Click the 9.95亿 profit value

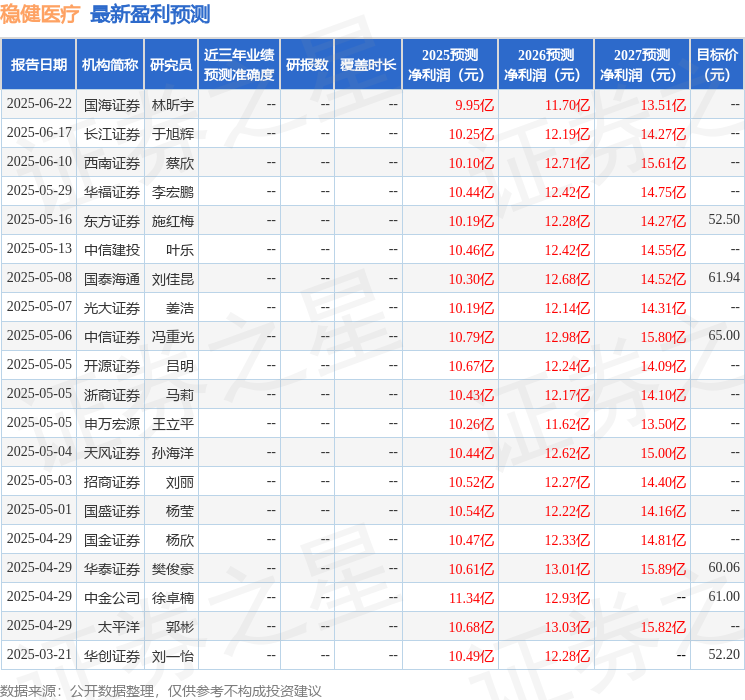pyautogui.click(x=474, y=105)
